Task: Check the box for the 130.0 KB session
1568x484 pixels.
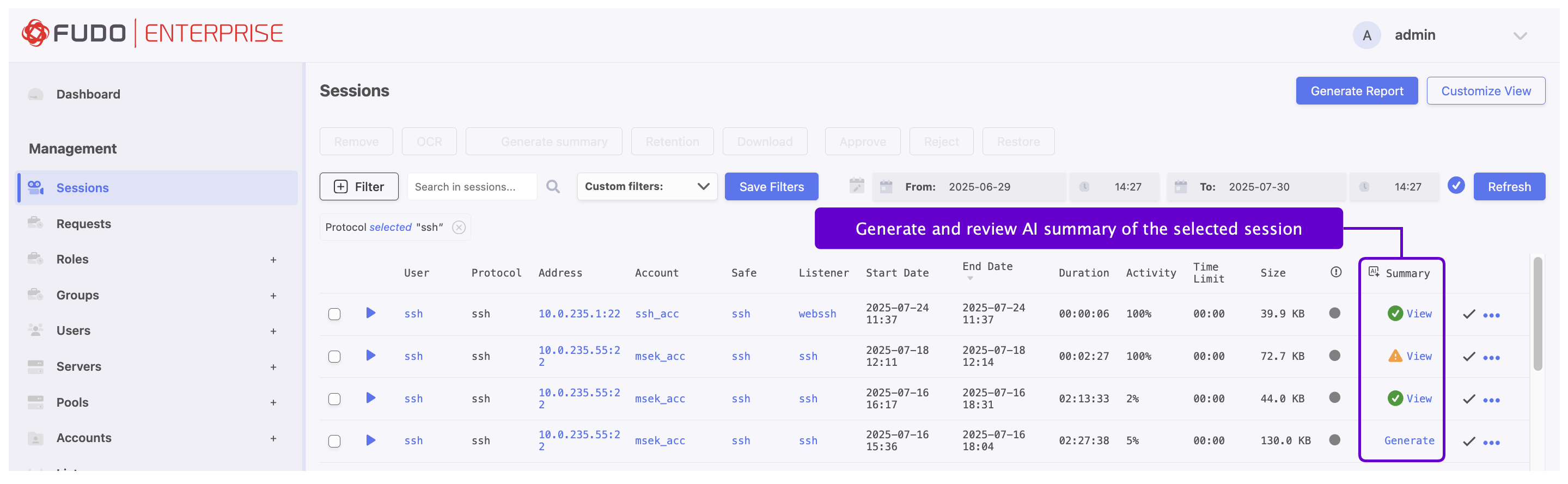Action: pos(334,441)
